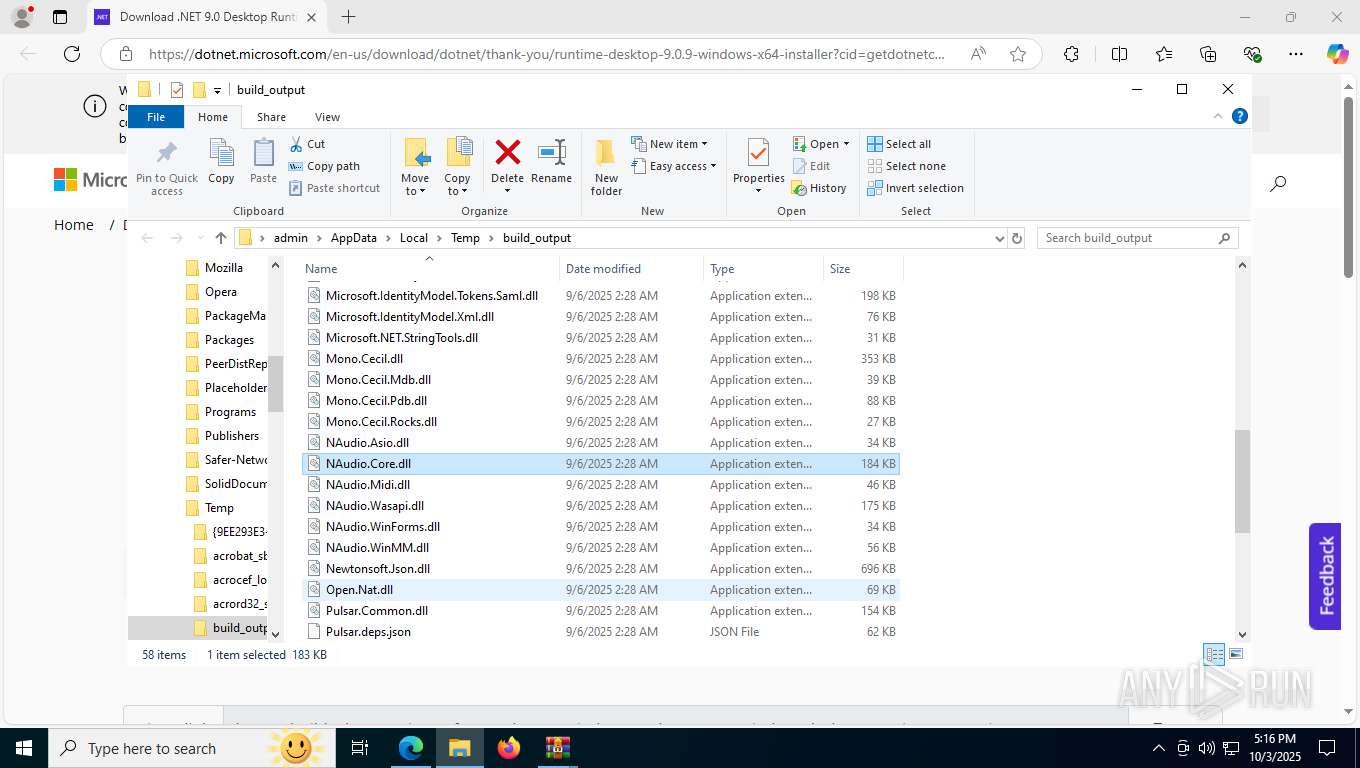
Task: Switch to Large icons view layout
Action: 1236,655
